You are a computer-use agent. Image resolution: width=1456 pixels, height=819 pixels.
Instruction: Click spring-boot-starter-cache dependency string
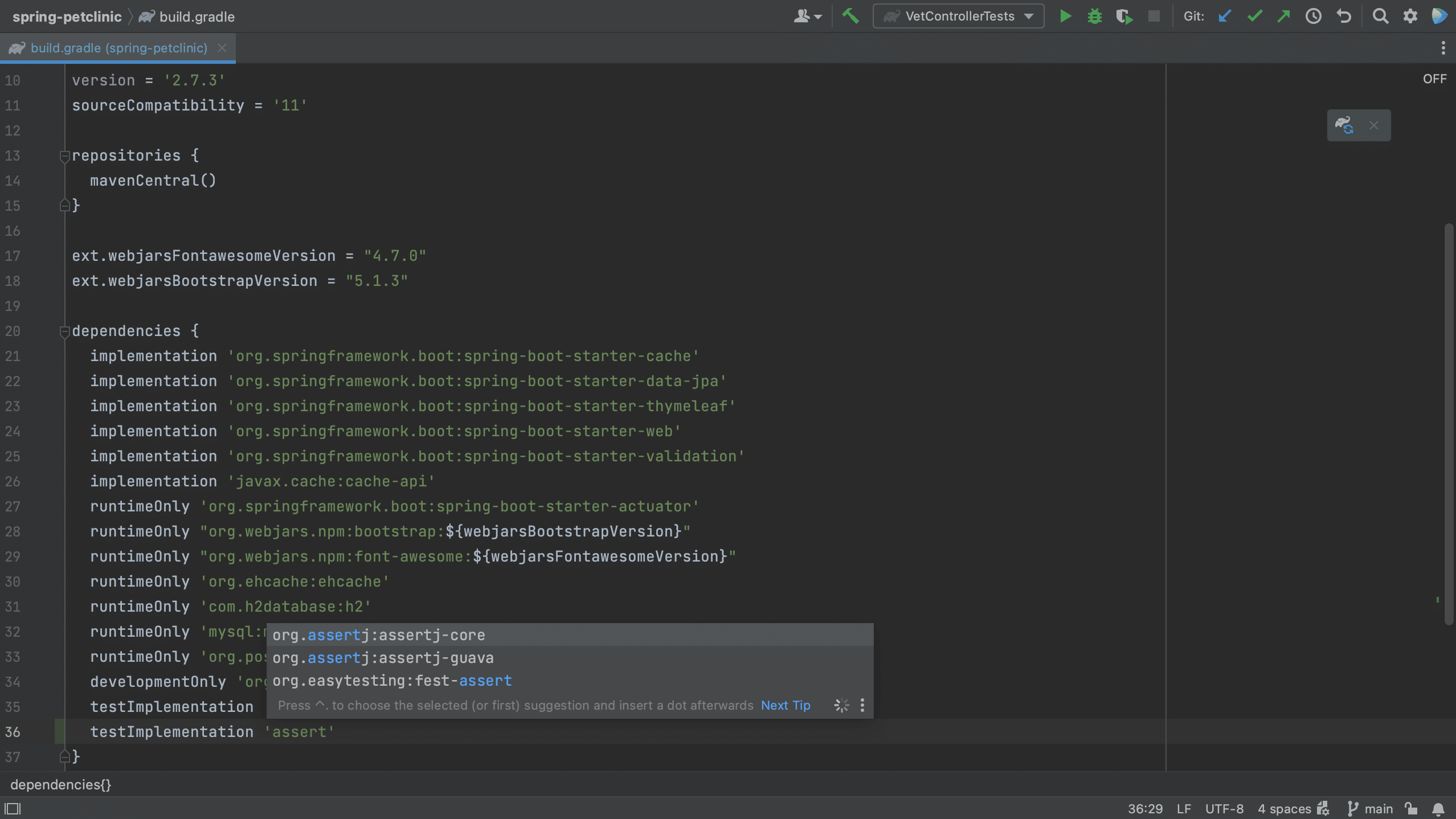tap(463, 356)
